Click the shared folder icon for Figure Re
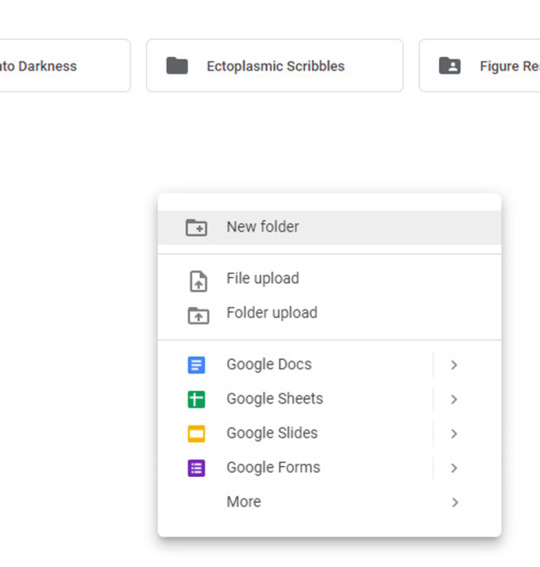Image resolution: width=540 pixels, height=567 pixels. point(450,65)
